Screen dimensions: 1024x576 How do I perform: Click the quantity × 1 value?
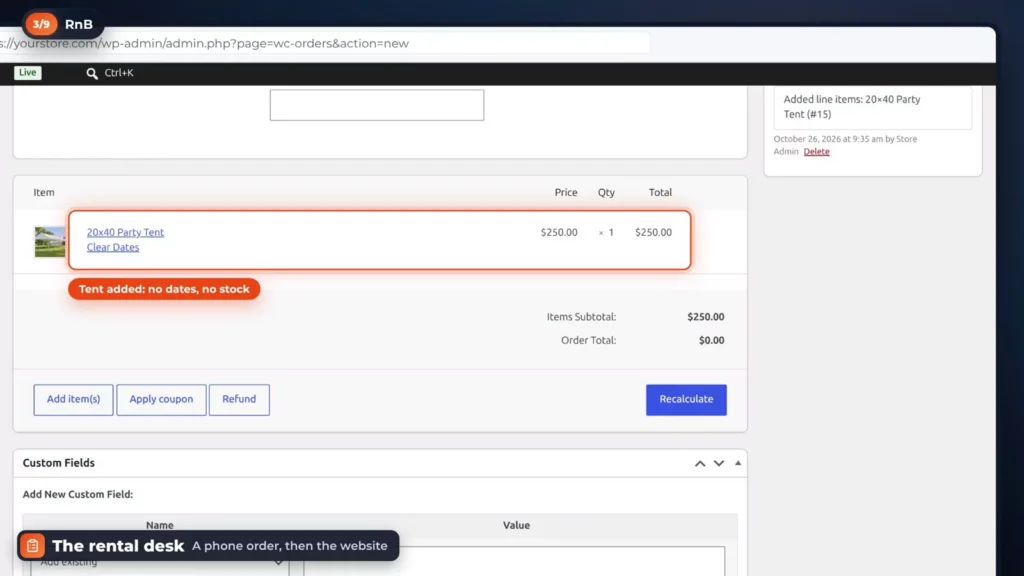[606, 232]
